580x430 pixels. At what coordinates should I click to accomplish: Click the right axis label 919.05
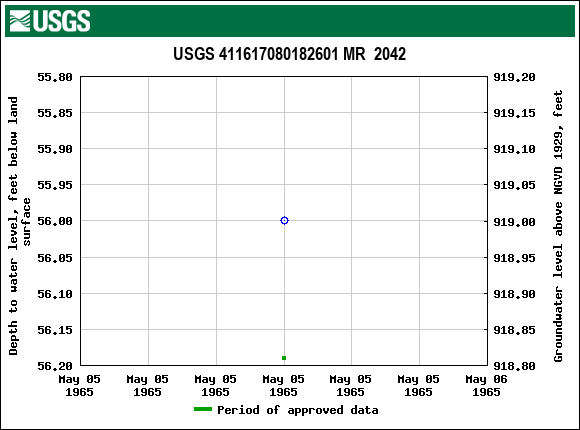coord(514,185)
